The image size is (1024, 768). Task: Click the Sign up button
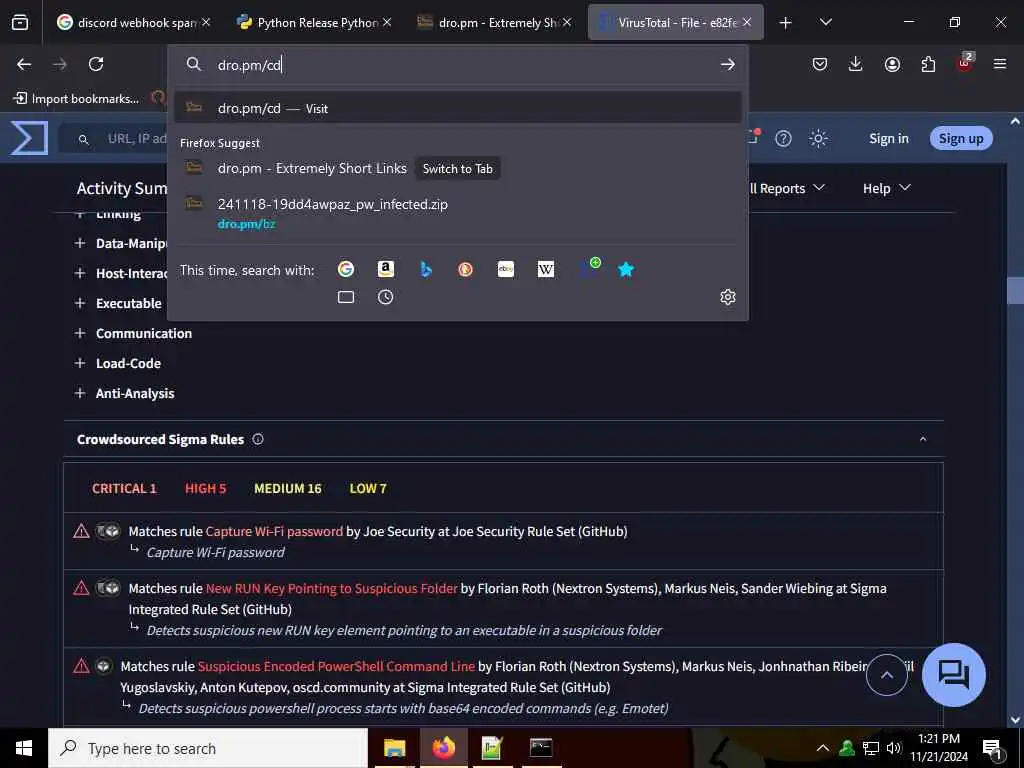961,138
